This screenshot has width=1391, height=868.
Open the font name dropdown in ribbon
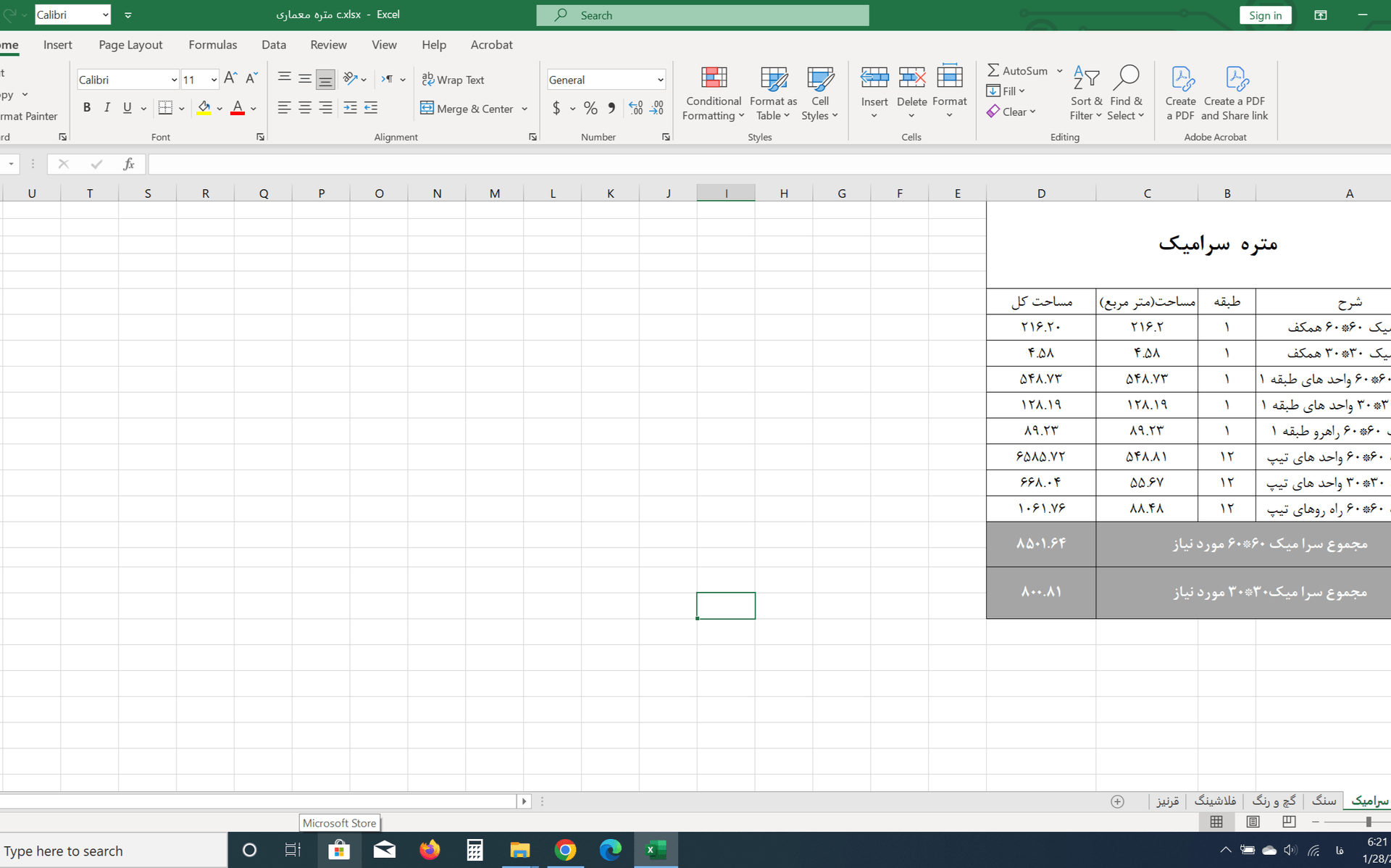174,80
